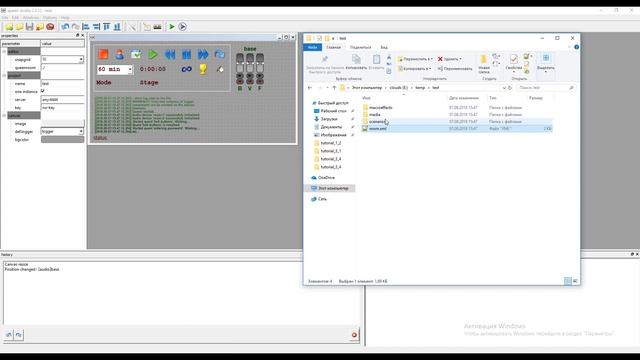Click the yellow light bulb icon

pos(203,69)
